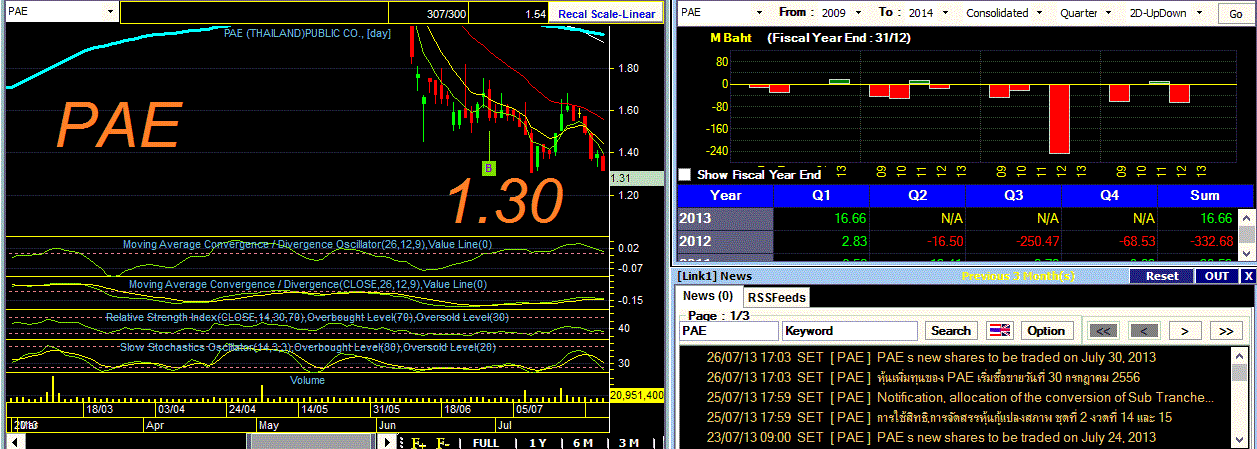Click the Go button

pos(1236,14)
